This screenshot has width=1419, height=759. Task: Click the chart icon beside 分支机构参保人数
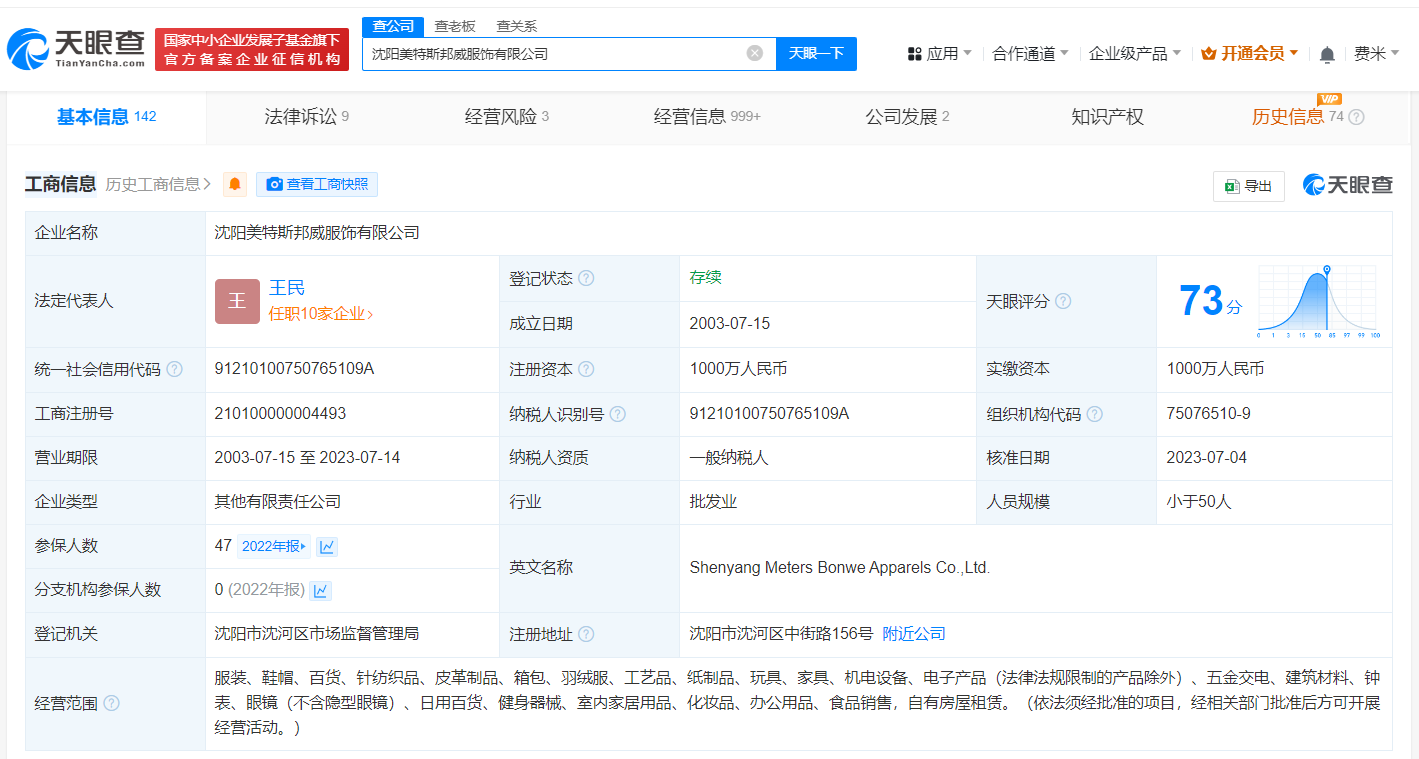(x=320, y=590)
